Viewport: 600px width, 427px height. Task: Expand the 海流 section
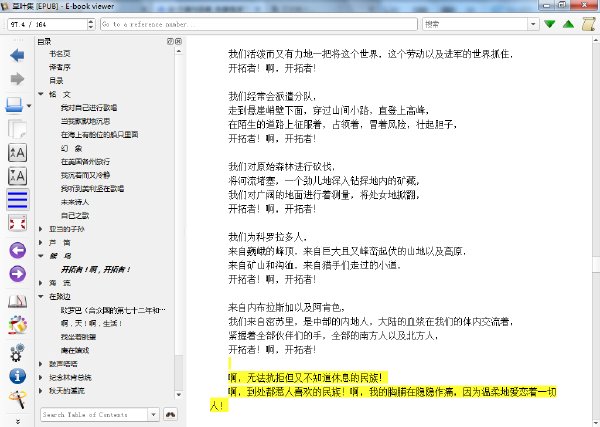click(x=41, y=283)
